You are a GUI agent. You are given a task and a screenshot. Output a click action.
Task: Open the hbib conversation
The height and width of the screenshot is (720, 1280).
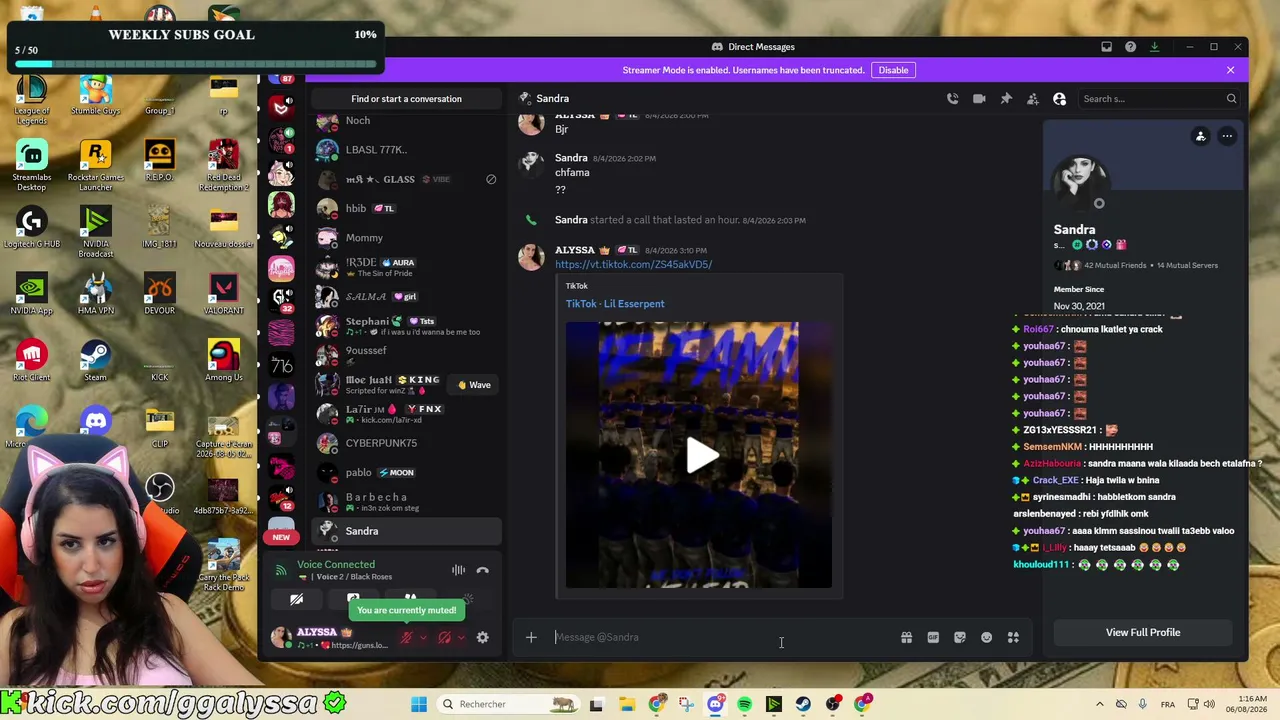click(x=406, y=208)
